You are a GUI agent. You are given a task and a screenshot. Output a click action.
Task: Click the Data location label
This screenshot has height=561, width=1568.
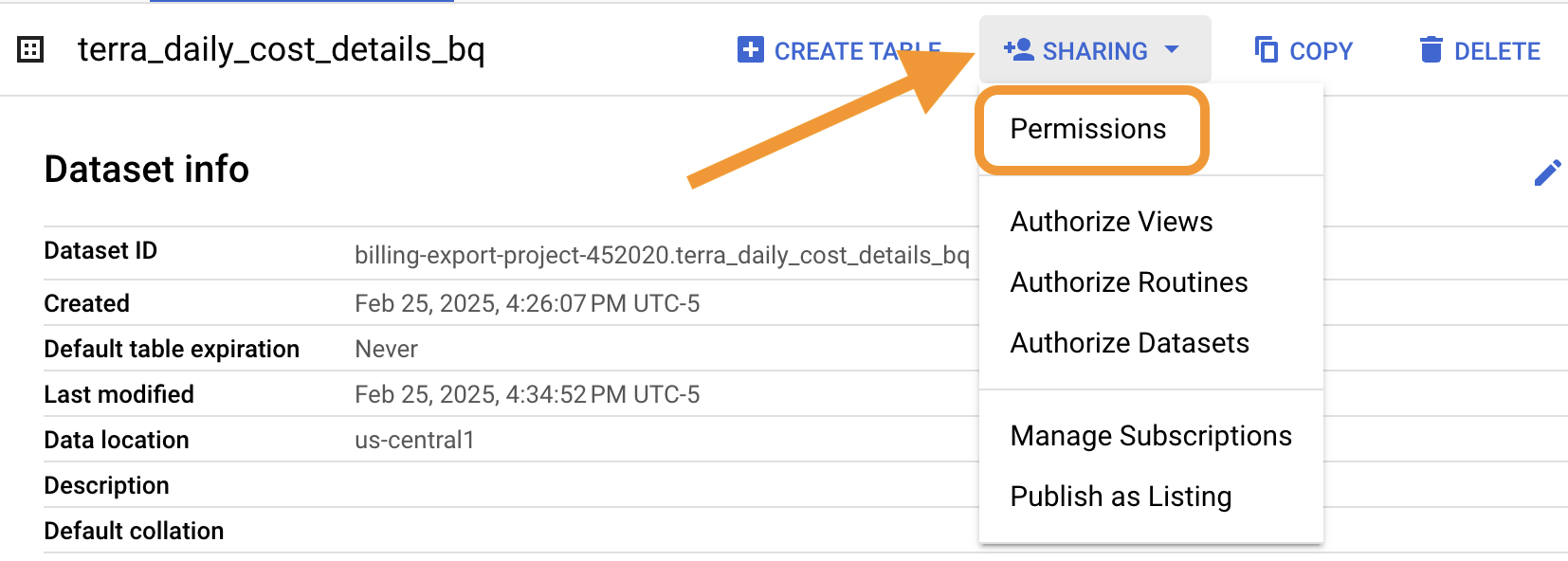(117, 441)
